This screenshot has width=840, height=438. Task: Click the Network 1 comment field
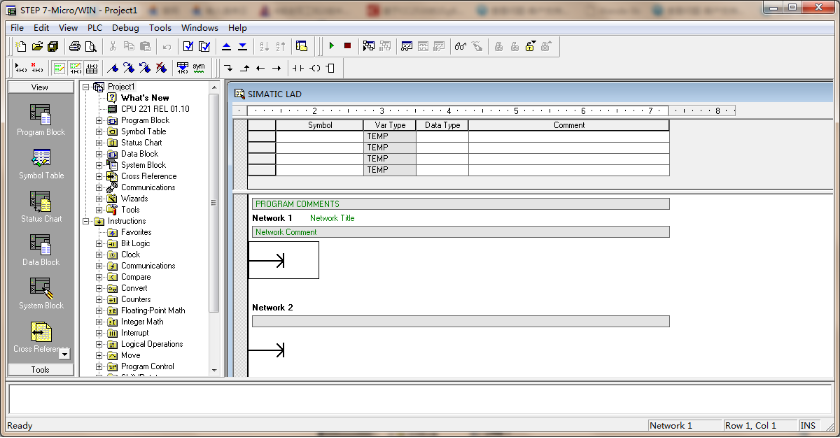pos(461,232)
